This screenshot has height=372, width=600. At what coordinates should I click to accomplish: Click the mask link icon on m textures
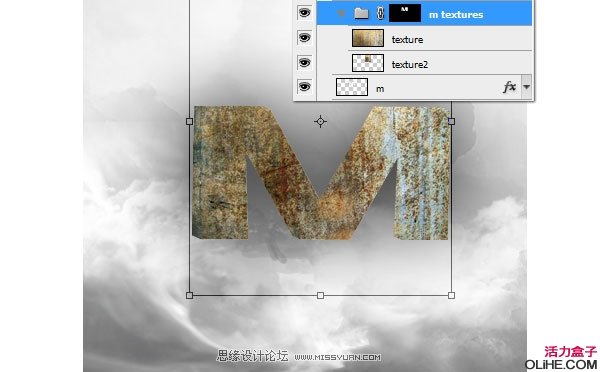(x=380, y=13)
